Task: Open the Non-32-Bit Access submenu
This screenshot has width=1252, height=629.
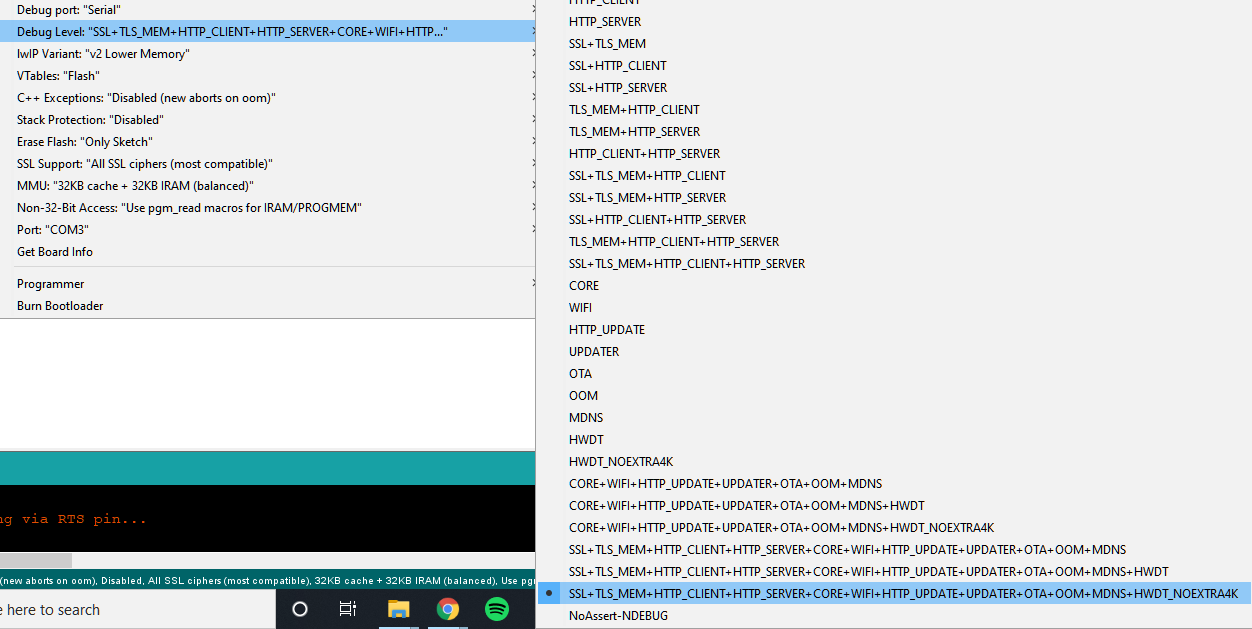Action: click(x=268, y=208)
